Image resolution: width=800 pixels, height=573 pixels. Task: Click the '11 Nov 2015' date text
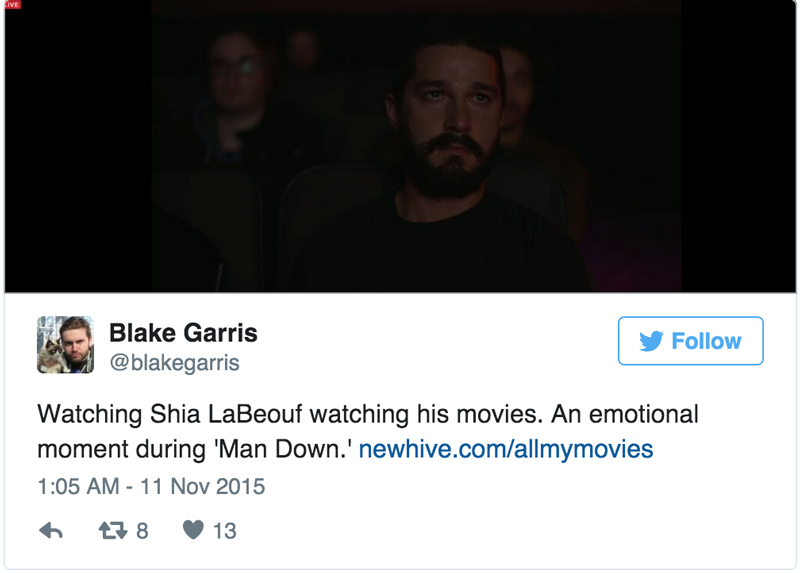[x=203, y=486]
